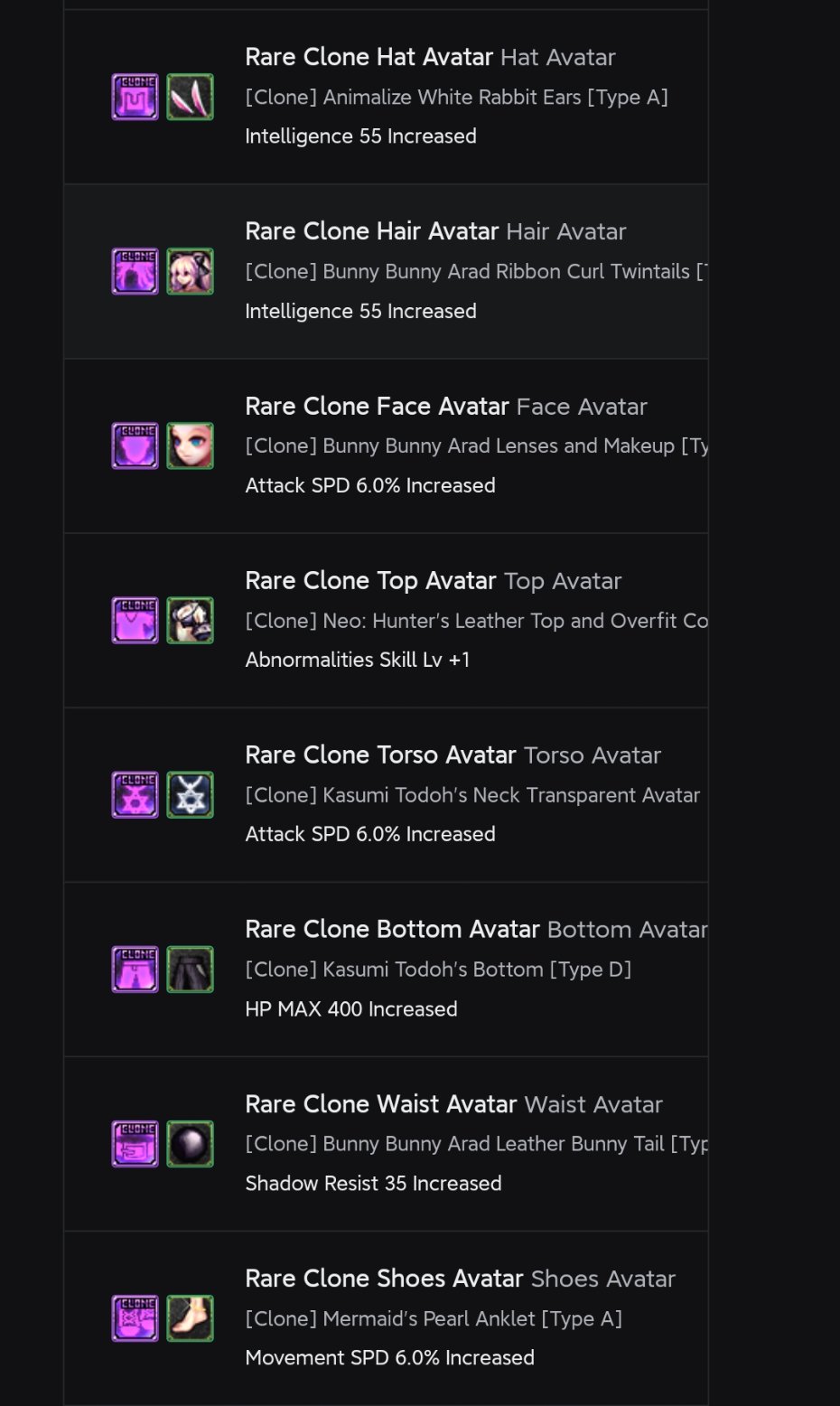Click the Kasumi Todoh's Neck Transparent Avatar text
The image size is (840, 1406).
click(472, 795)
